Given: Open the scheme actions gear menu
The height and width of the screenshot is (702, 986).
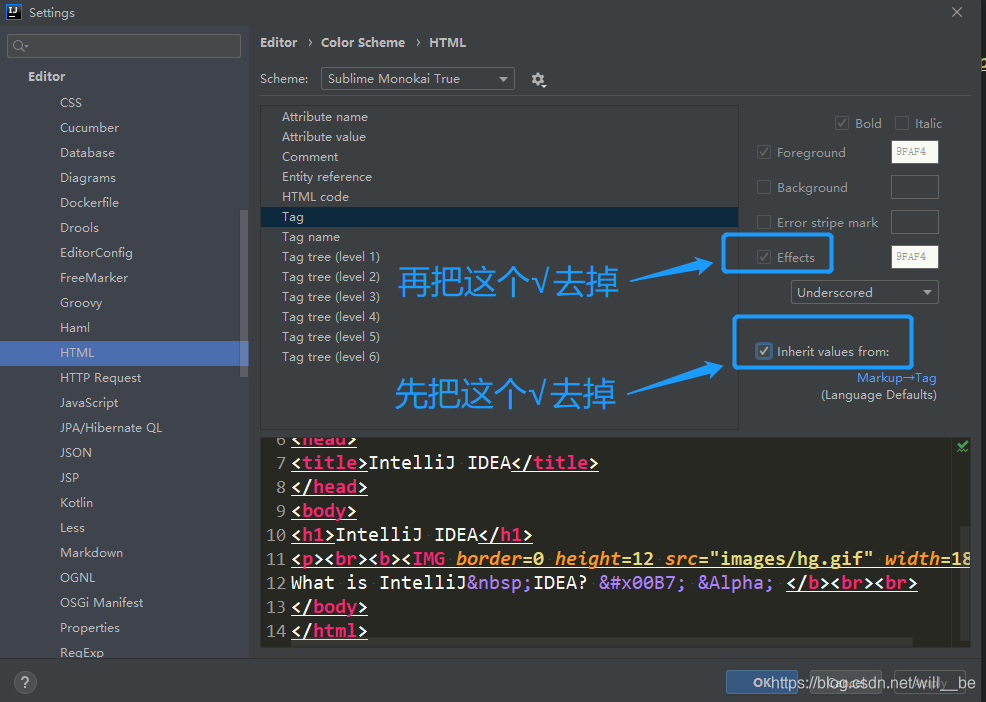Looking at the screenshot, I should tap(538, 79).
